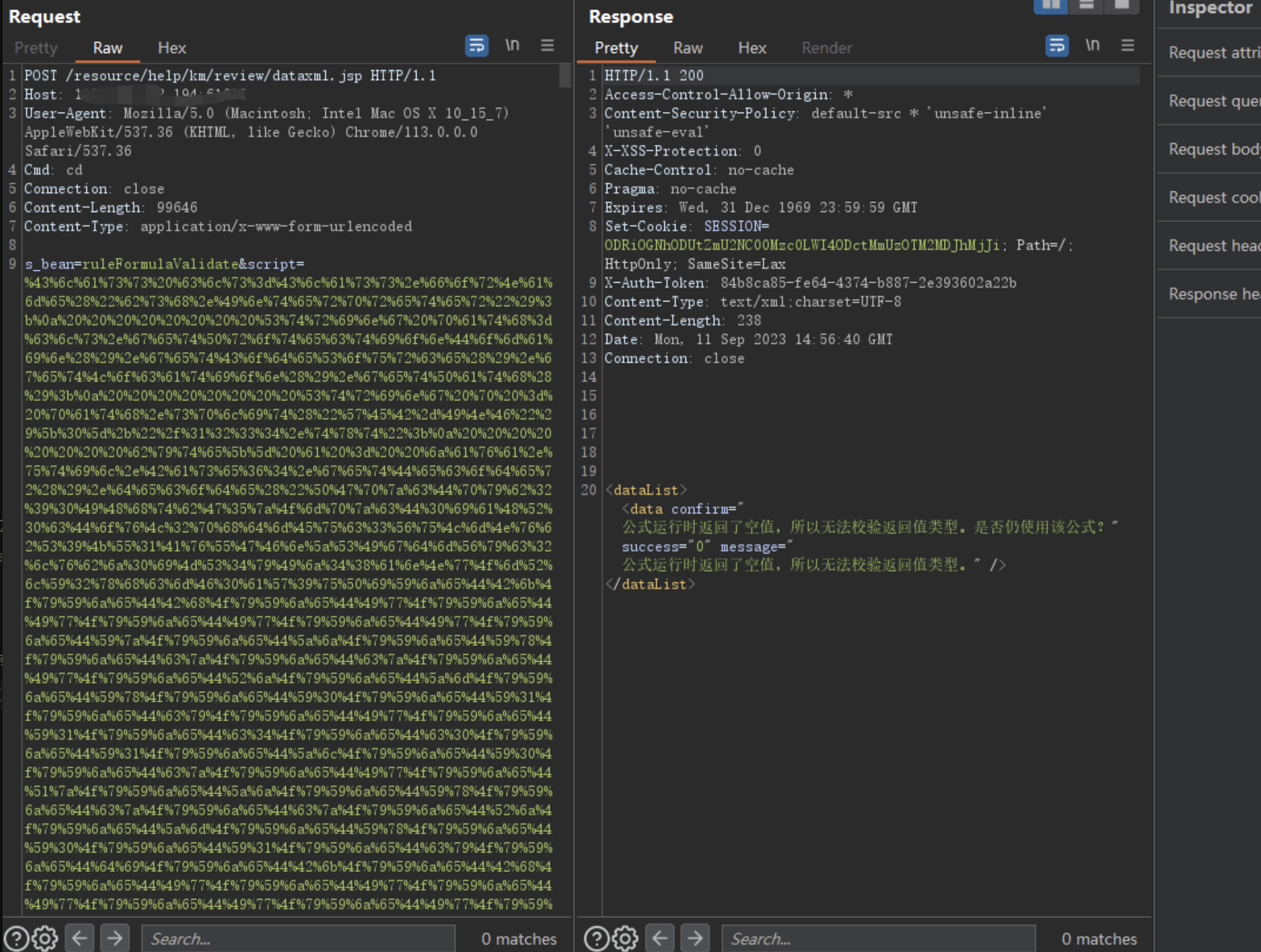Viewport: 1261px width, 952px height.
Task: Open the Response pane hamburger menu
Action: 1128,45
